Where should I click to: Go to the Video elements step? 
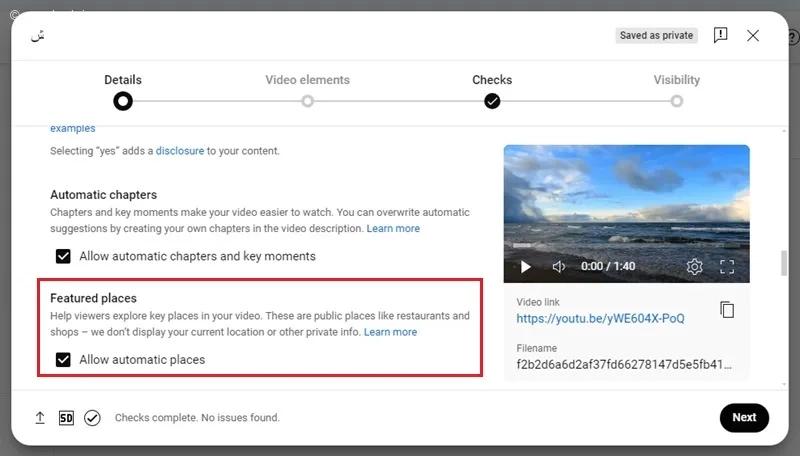pos(307,101)
